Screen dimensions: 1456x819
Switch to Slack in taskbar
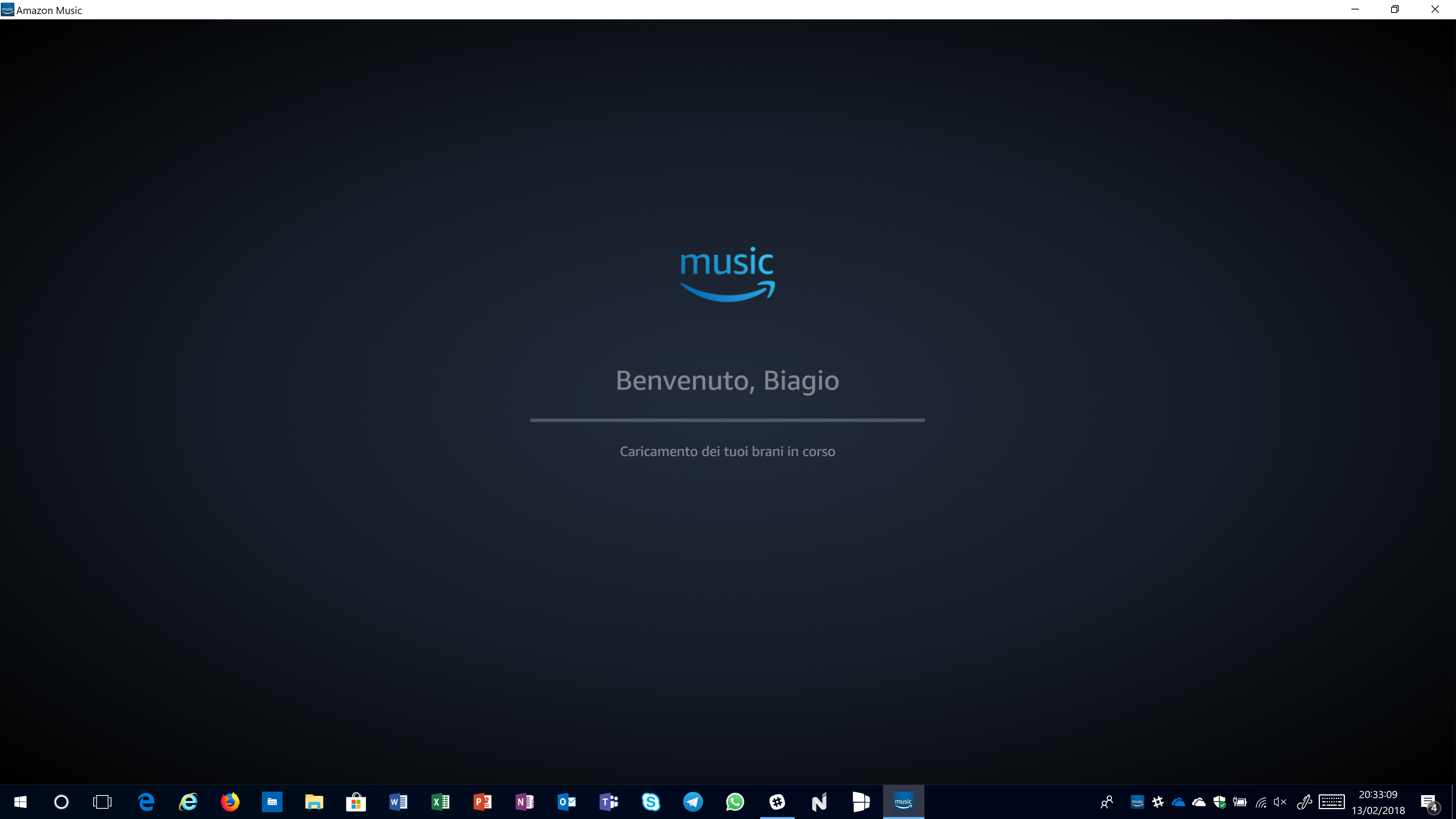[x=777, y=802]
